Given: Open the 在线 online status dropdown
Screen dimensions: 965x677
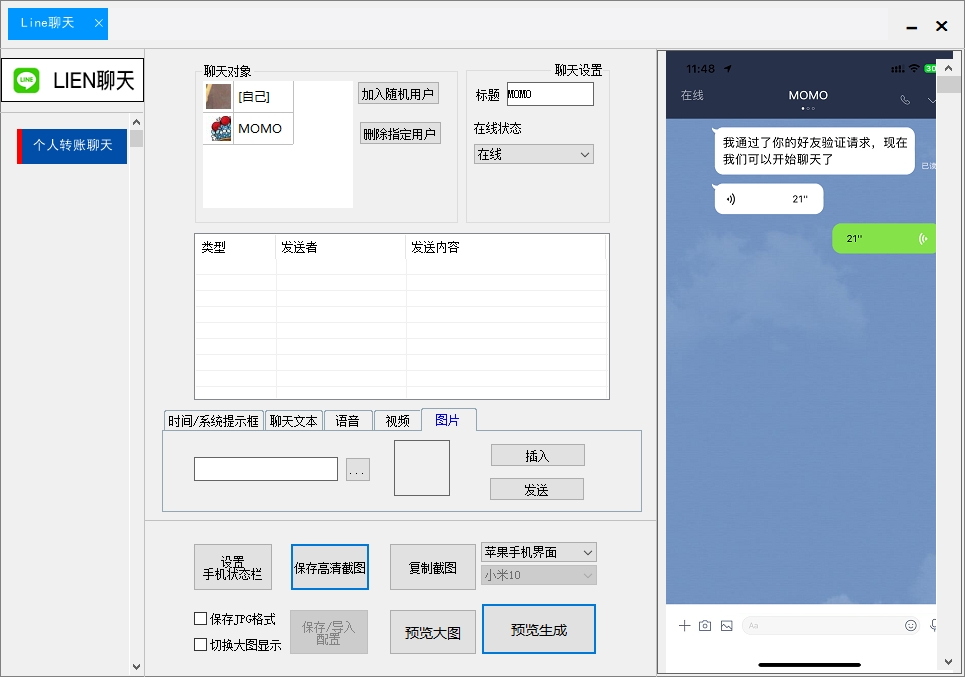Looking at the screenshot, I should [533, 154].
